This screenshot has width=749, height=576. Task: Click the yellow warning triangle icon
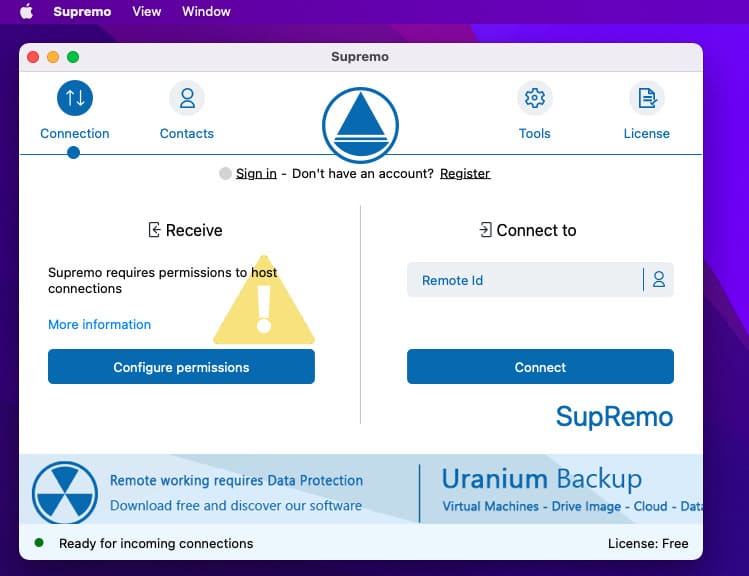coord(264,300)
